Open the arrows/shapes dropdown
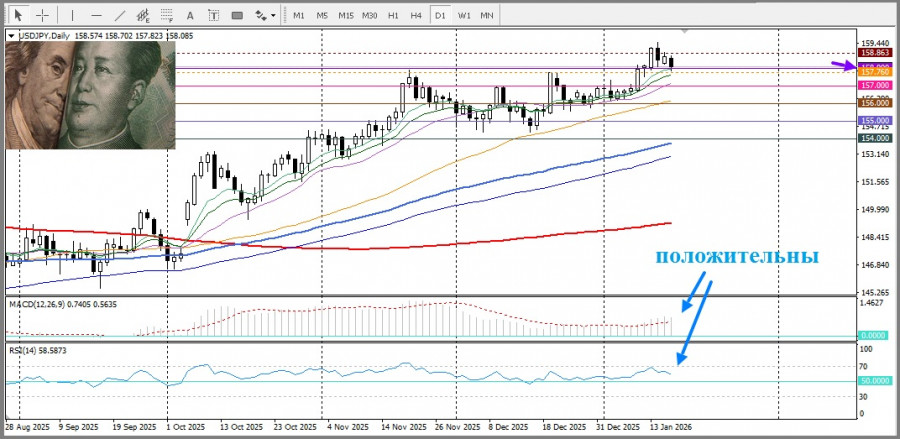This screenshot has width=900, height=439. click(x=264, y=15)
